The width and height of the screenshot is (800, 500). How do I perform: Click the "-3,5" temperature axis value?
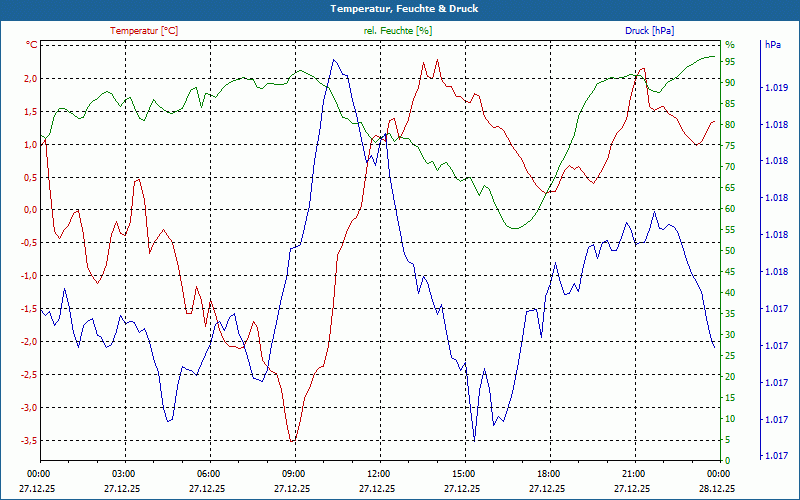click(29, 440)
